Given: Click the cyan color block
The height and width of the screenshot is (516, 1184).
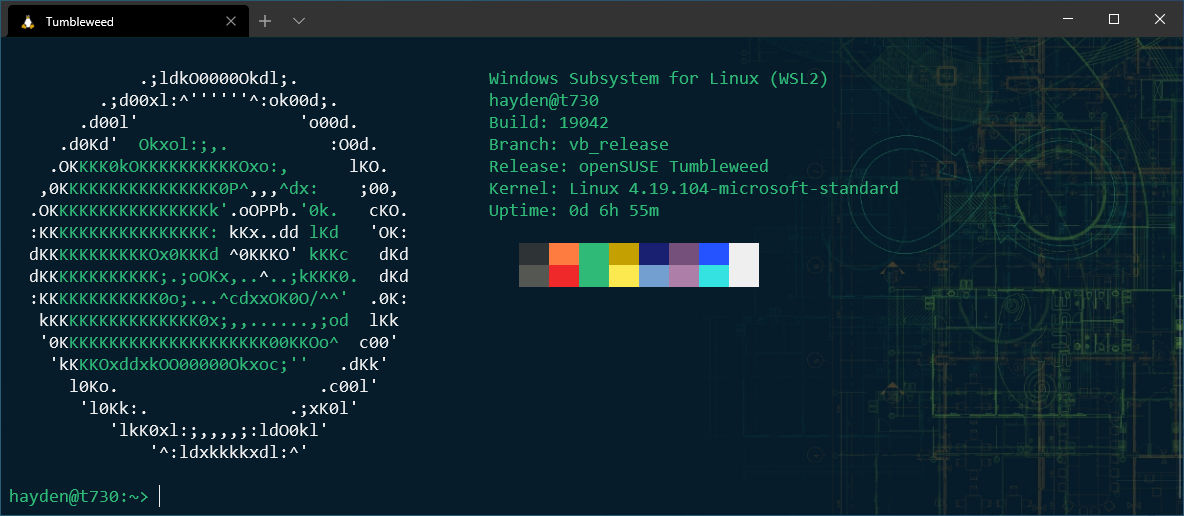Looking at the screenshot, I should 714,276.
